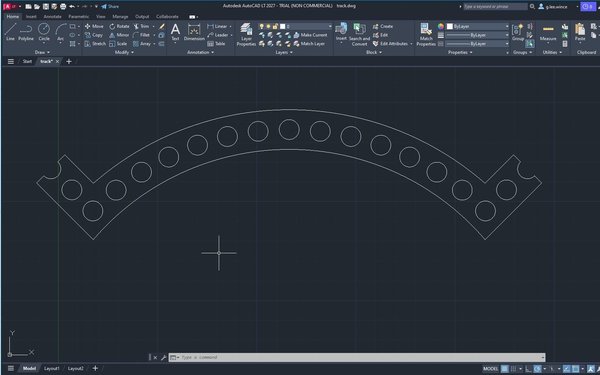The width and height of the screenshot is (600, 375).
Task: Switch to the Manage ribbon tab
Action: point(120,16)
